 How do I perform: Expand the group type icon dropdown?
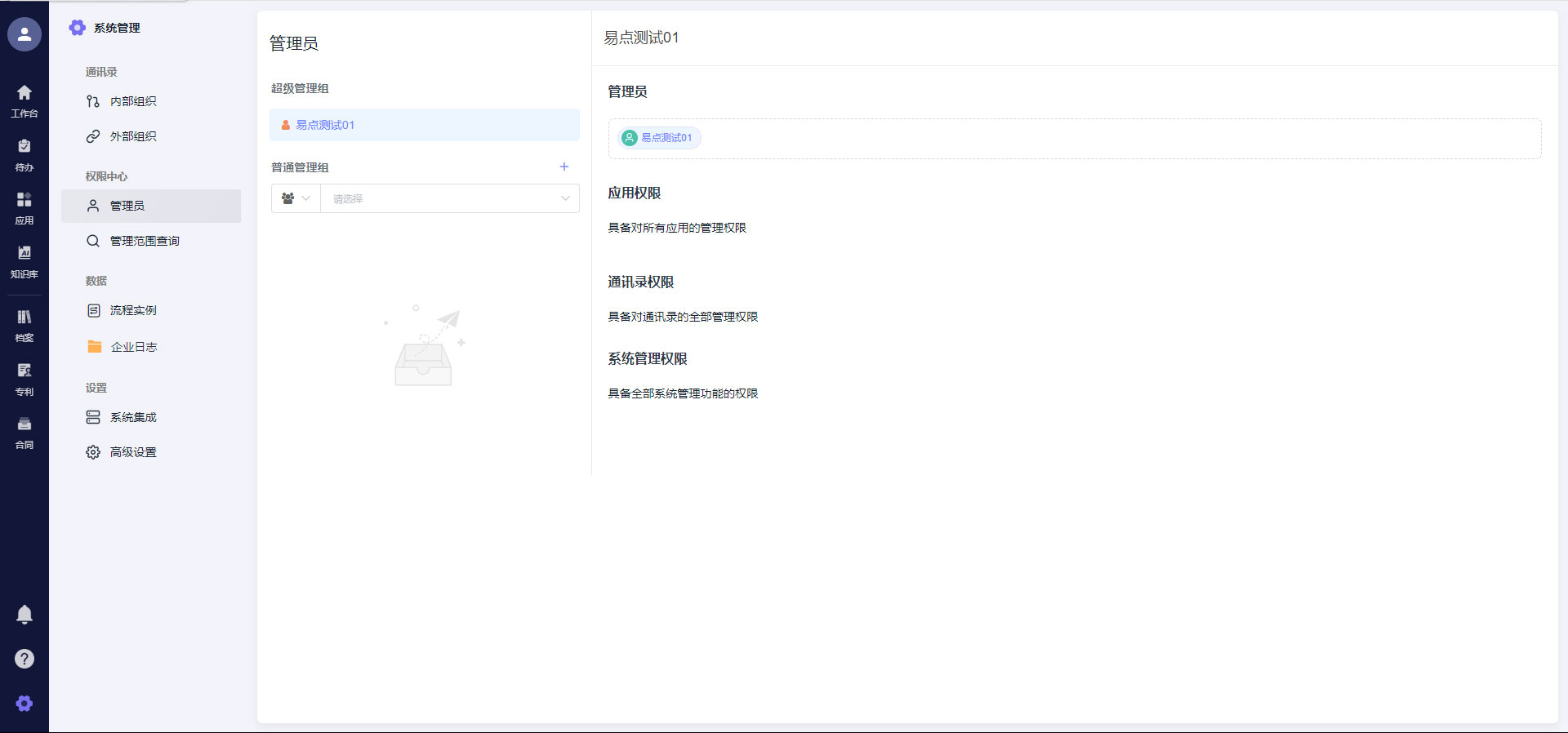(296, 198)
